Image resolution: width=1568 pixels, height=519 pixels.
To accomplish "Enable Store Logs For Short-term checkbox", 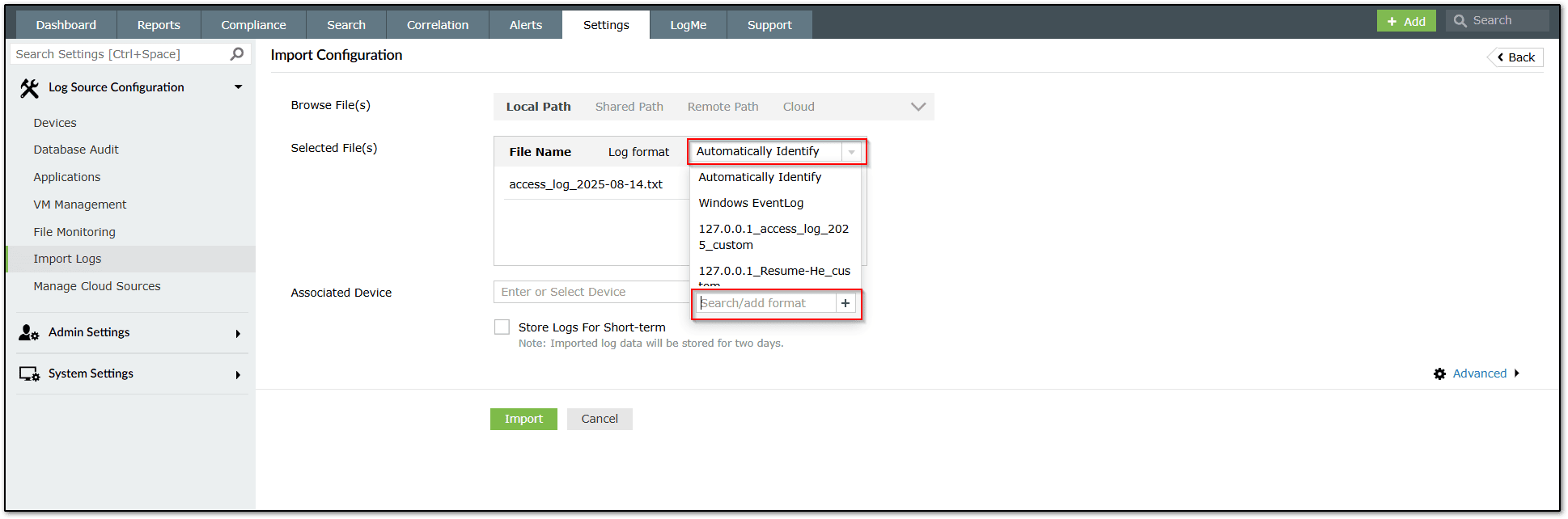I will pos(502,327).
